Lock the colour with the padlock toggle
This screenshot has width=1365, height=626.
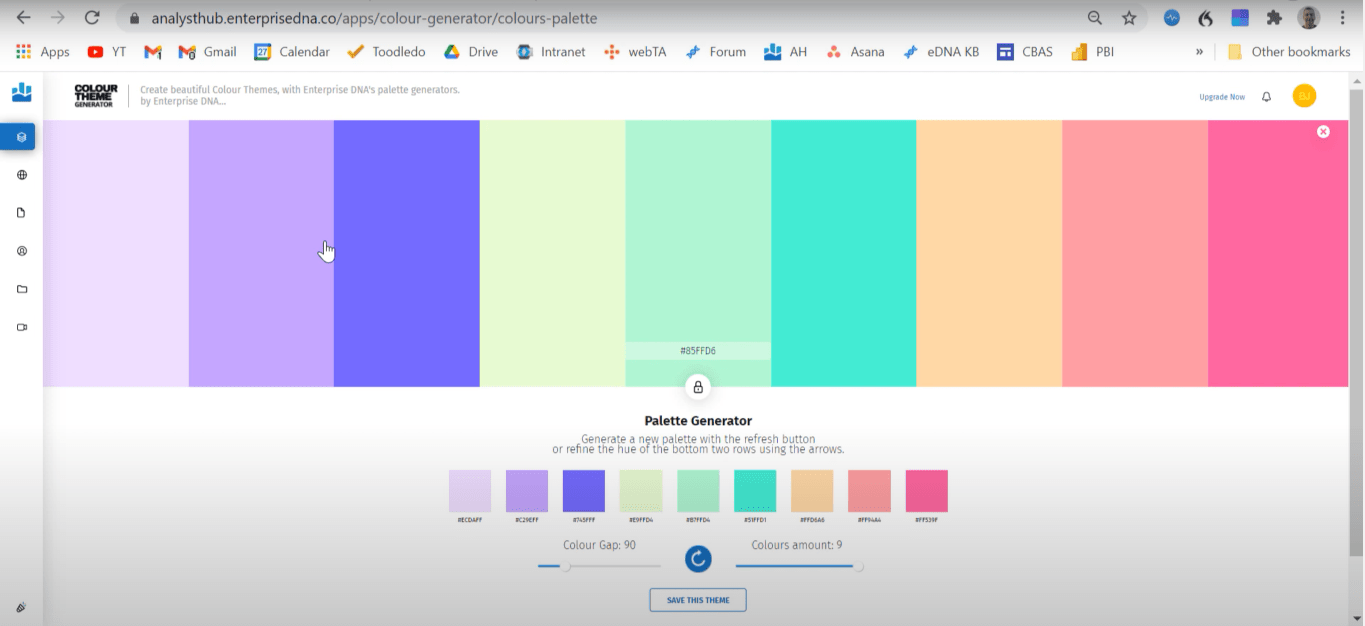click(698, 387)
